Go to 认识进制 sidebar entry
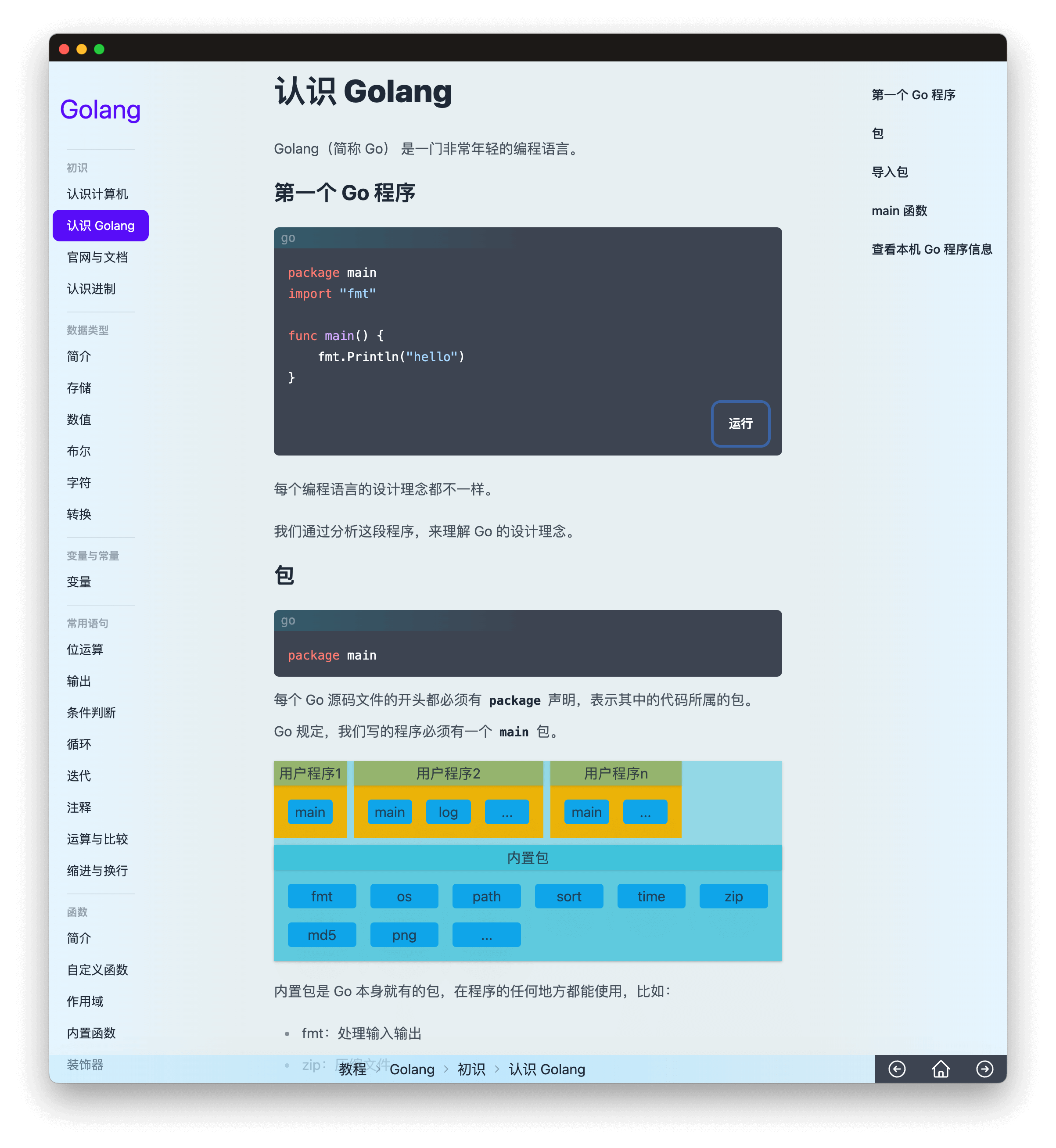 [x=91, y=289]
